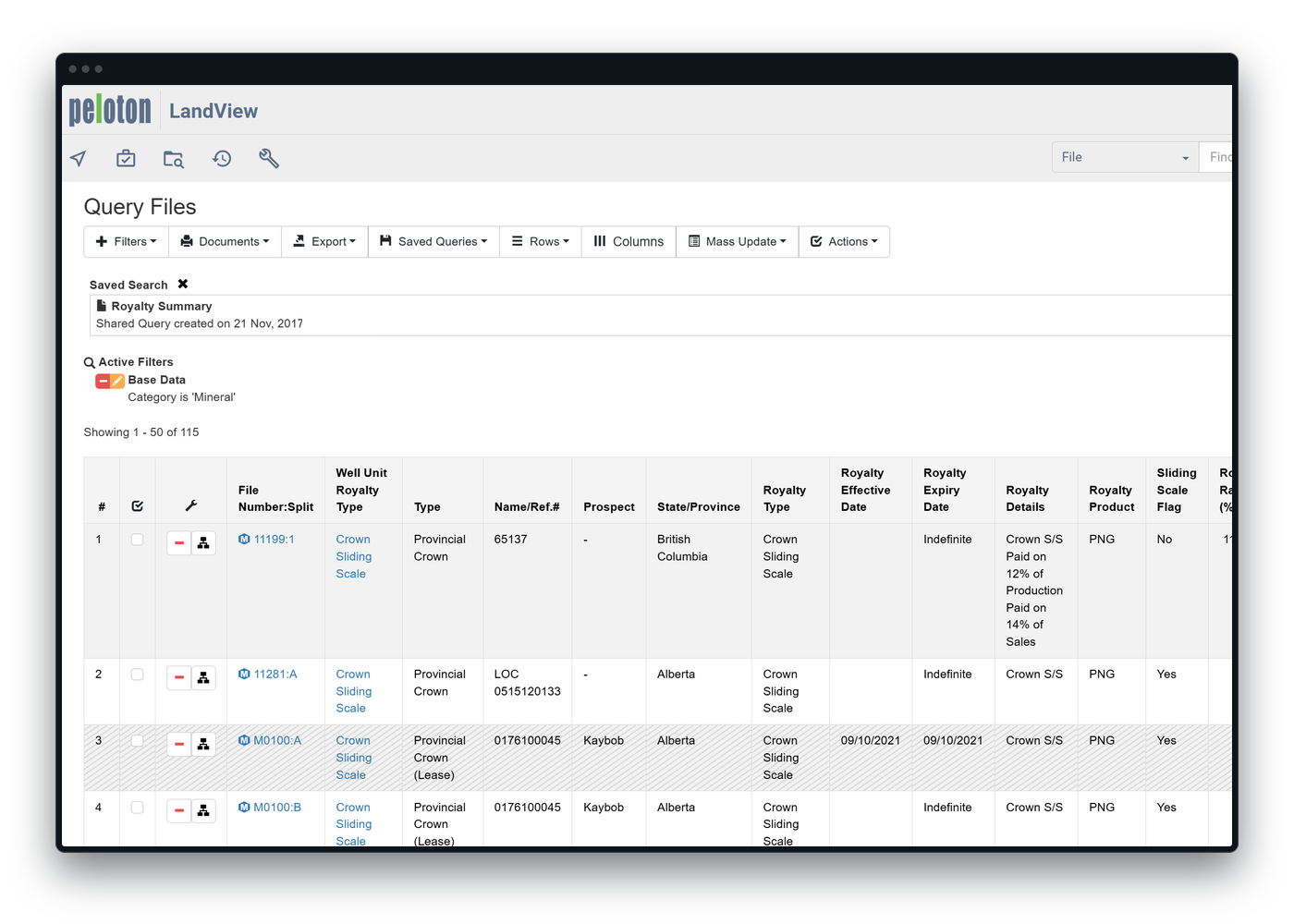Open the history clock icon
This screenshot has height=924, width=1294.
[x=222, y=159]
